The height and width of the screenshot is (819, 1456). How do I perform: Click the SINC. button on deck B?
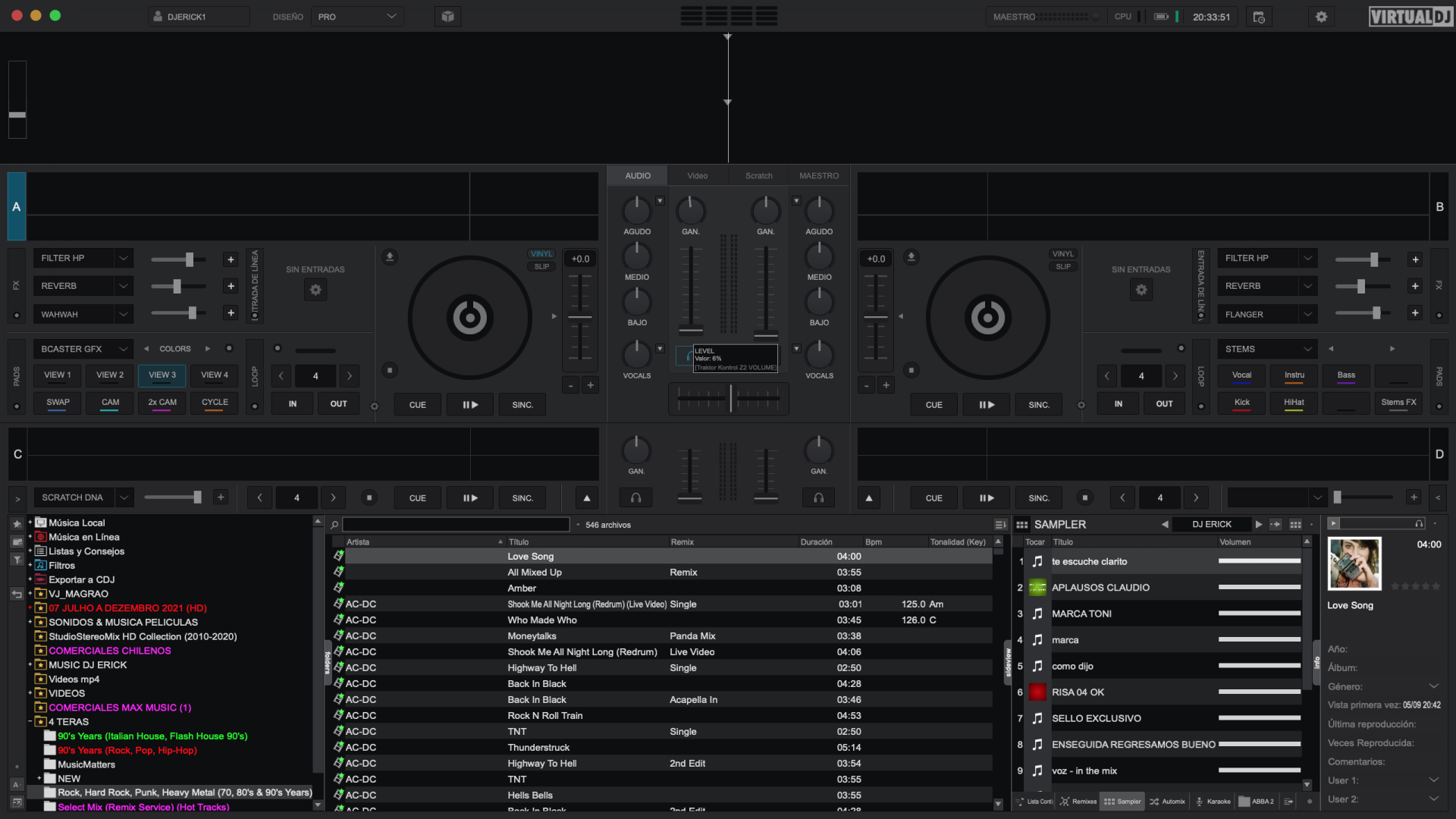tap(1039, 405)
